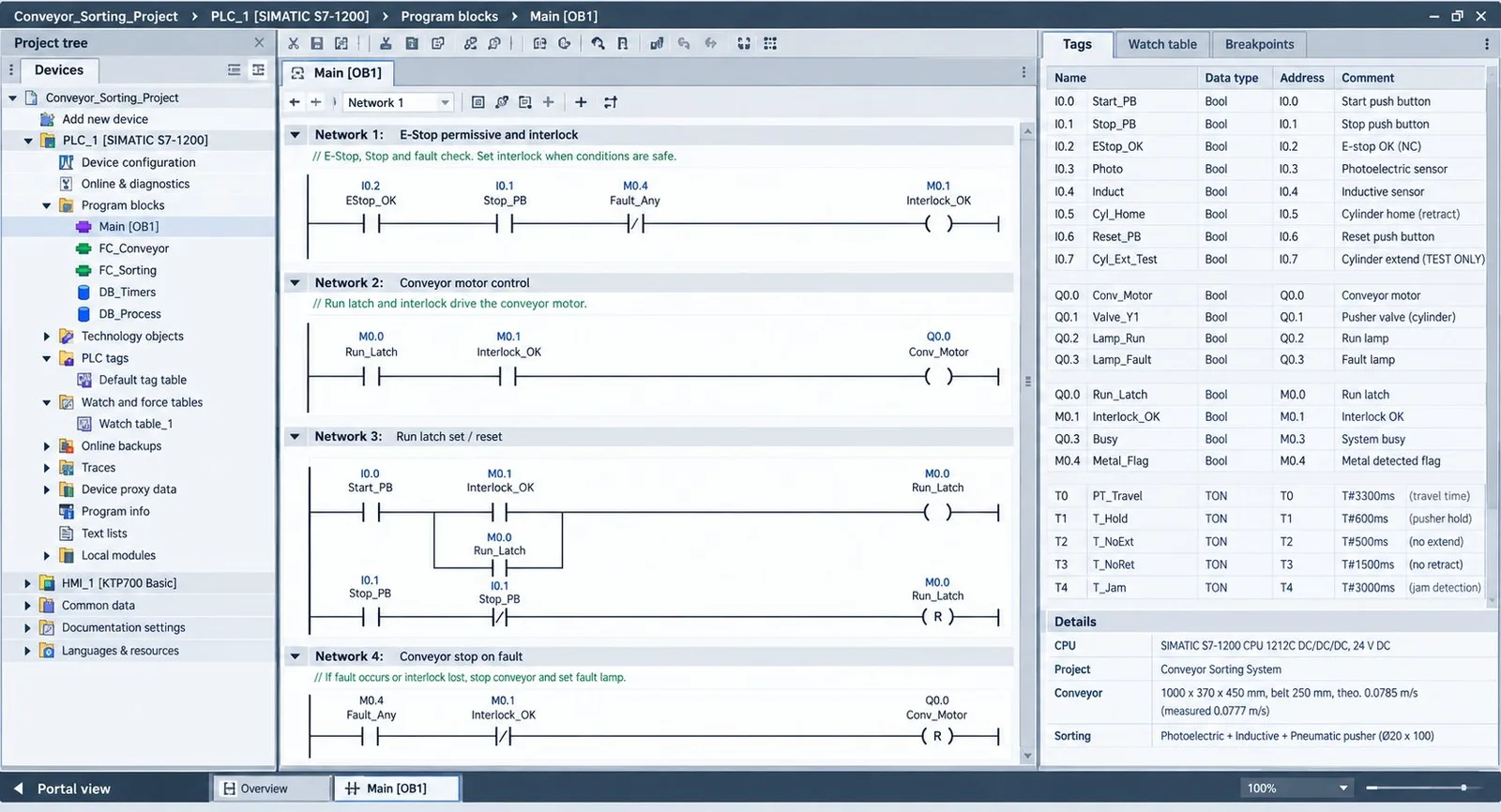This screenshot has width=1501, height=812.
Task: Collapse the Program blocks folder
Action: (46, 205)
